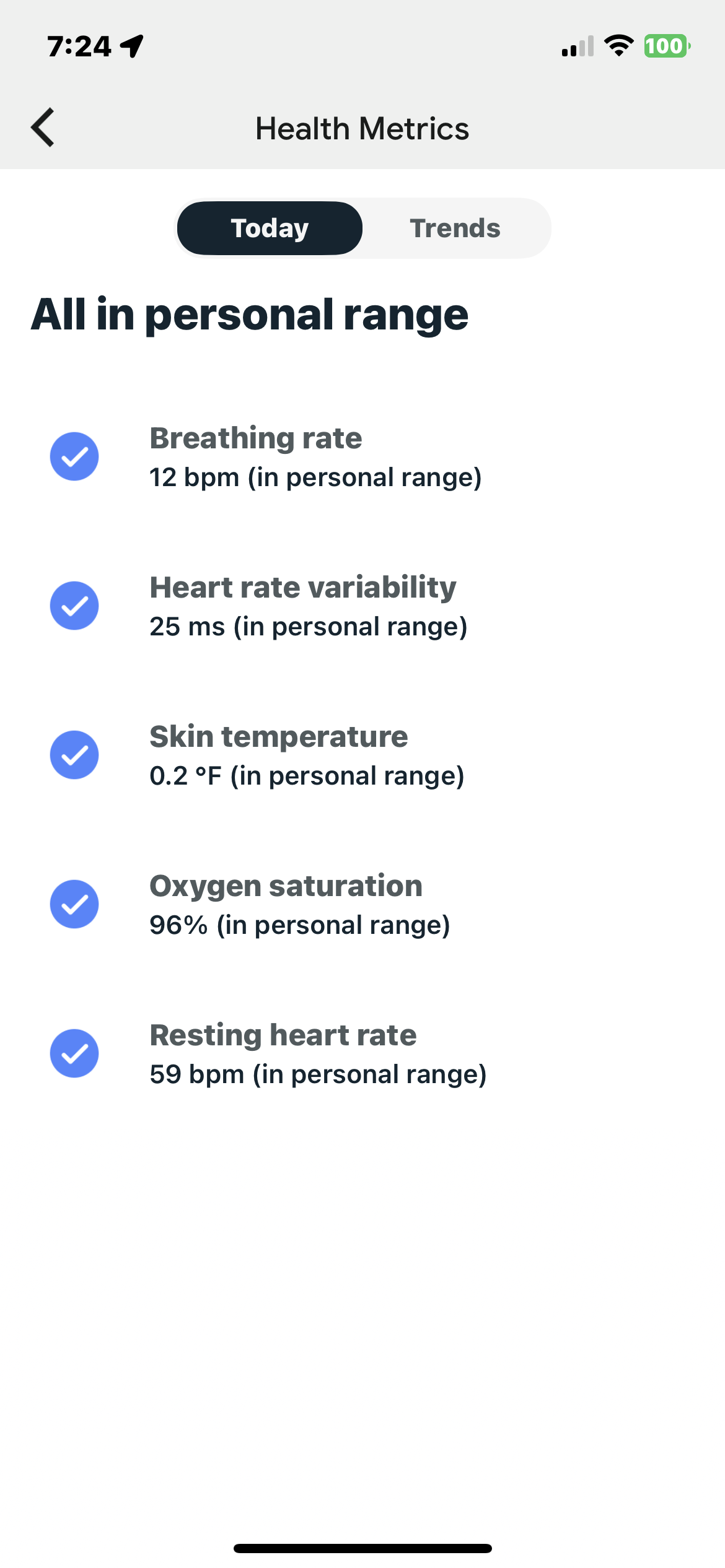This screenshot has height=1568, width=725.
Task: Open the Breathing rate metric
Action: pyautogui.click(x=315, y=457)
